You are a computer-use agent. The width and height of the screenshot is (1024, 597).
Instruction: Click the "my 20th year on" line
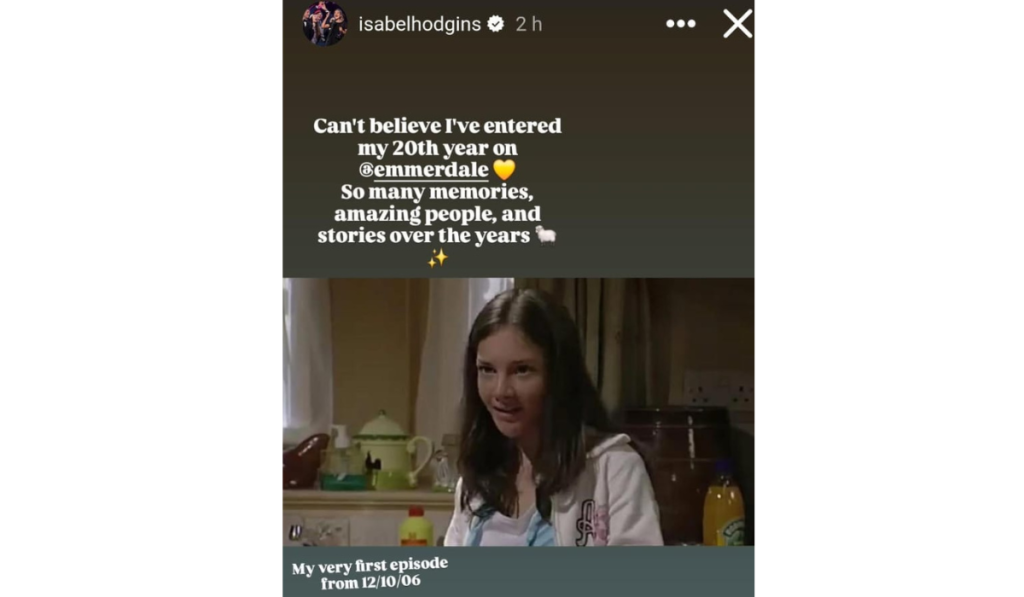click(437, 148)
